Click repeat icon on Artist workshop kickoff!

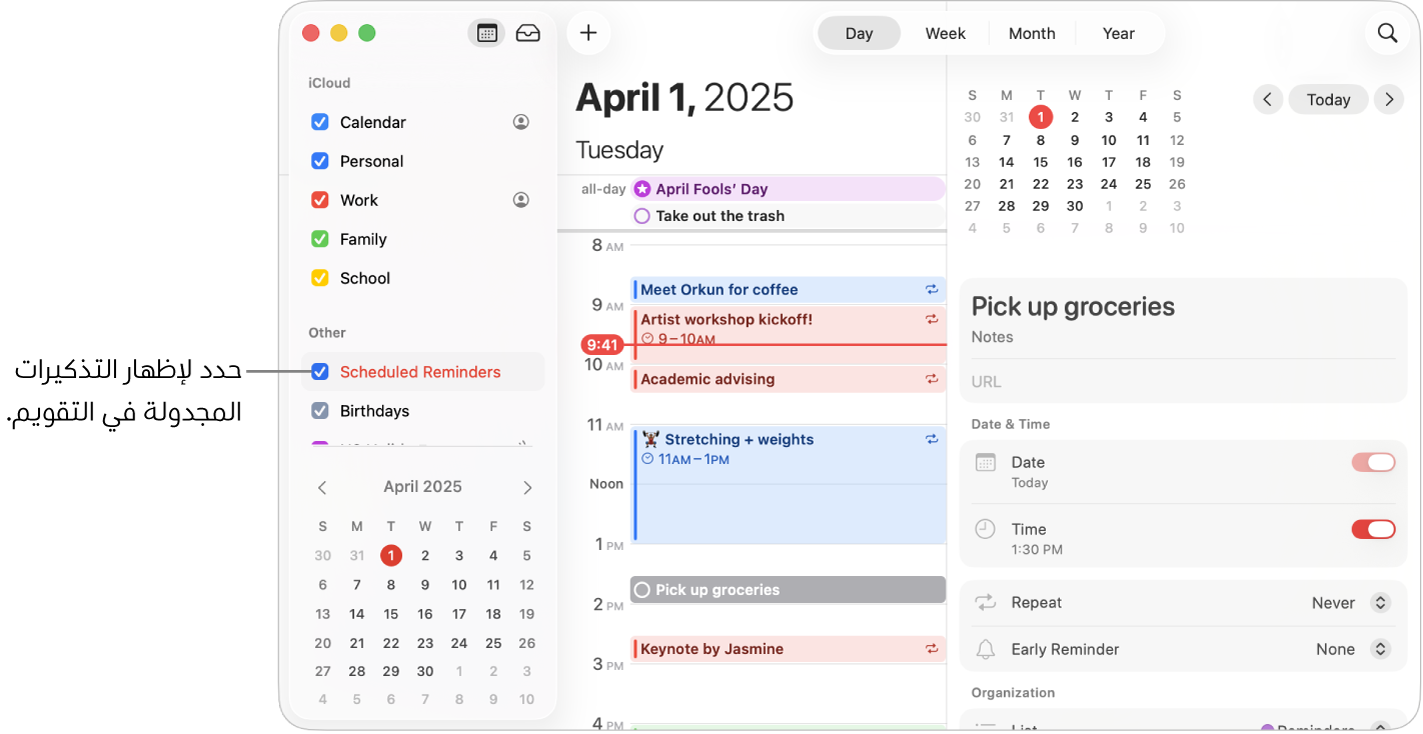pyautogui.click(x=932, y=319)
